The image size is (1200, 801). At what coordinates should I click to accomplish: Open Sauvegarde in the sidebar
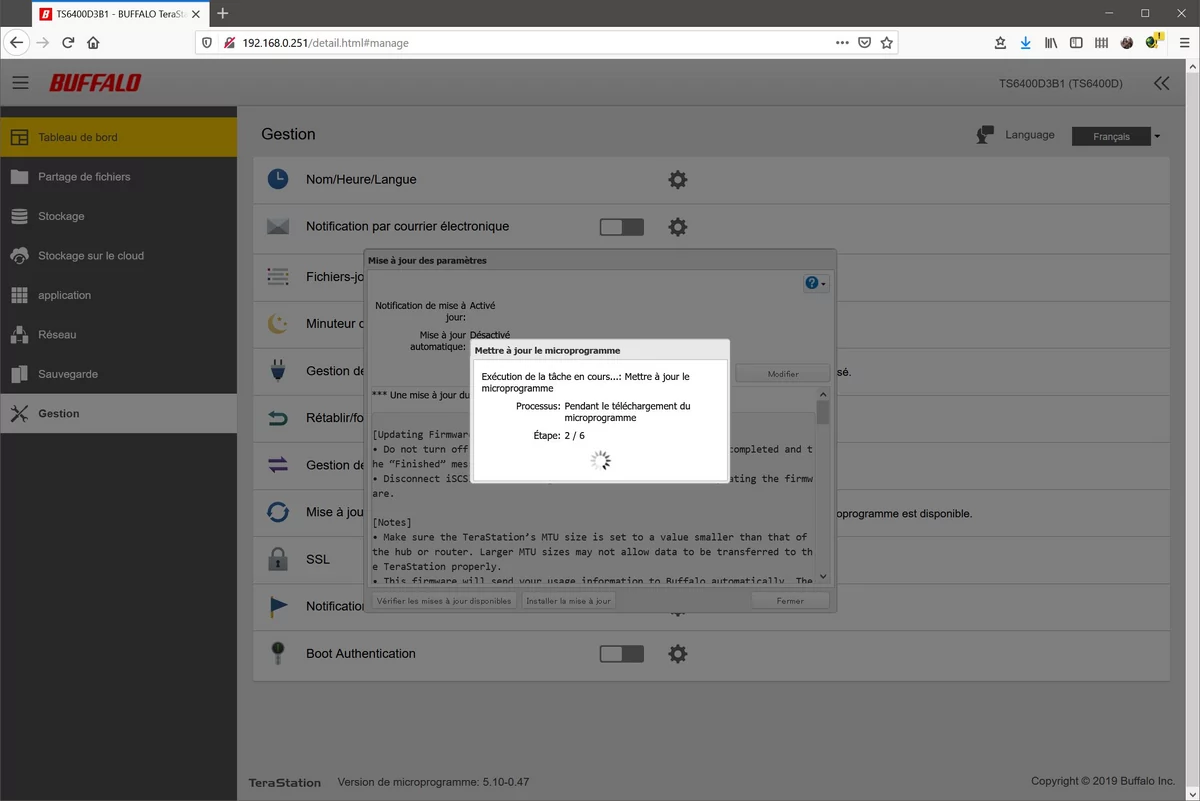119,374
